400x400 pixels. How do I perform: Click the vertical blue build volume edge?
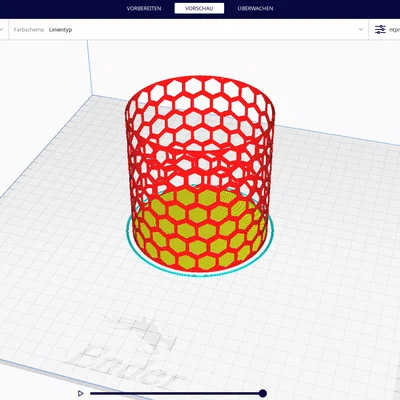[90, 68]
